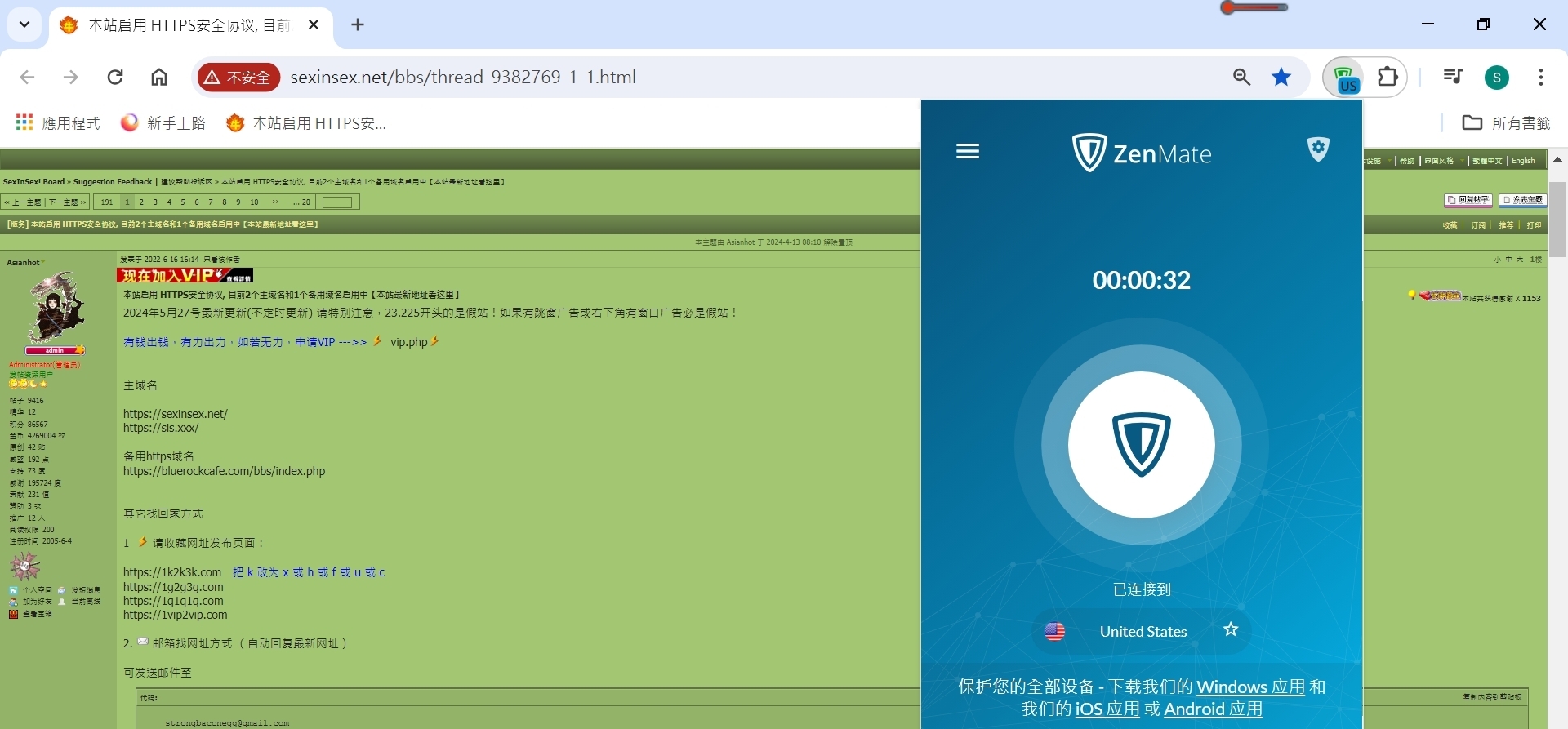Favorite United States with the star
Viewport: 1568px width, 729px height.
[1231, 629]
